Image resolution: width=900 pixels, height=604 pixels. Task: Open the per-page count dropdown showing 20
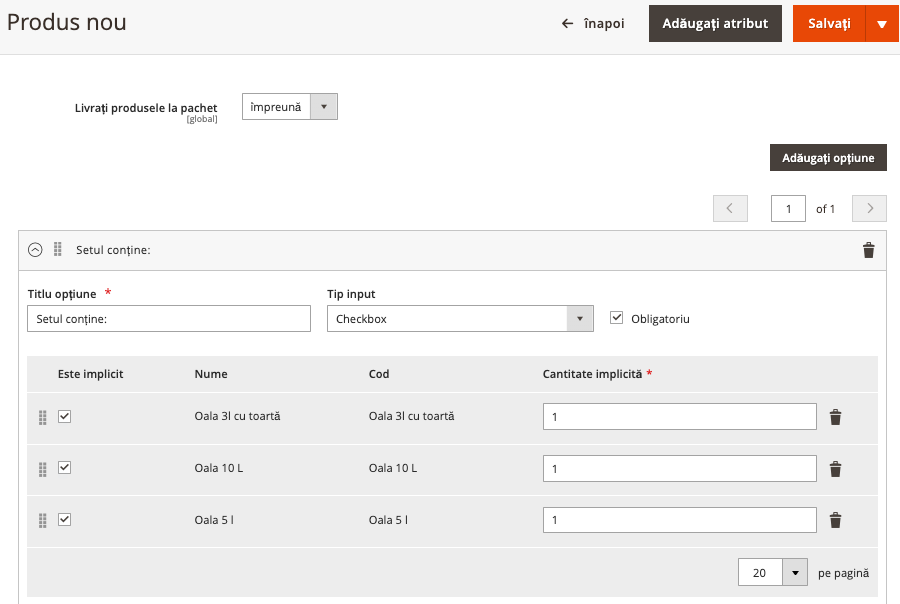point(773,572)
